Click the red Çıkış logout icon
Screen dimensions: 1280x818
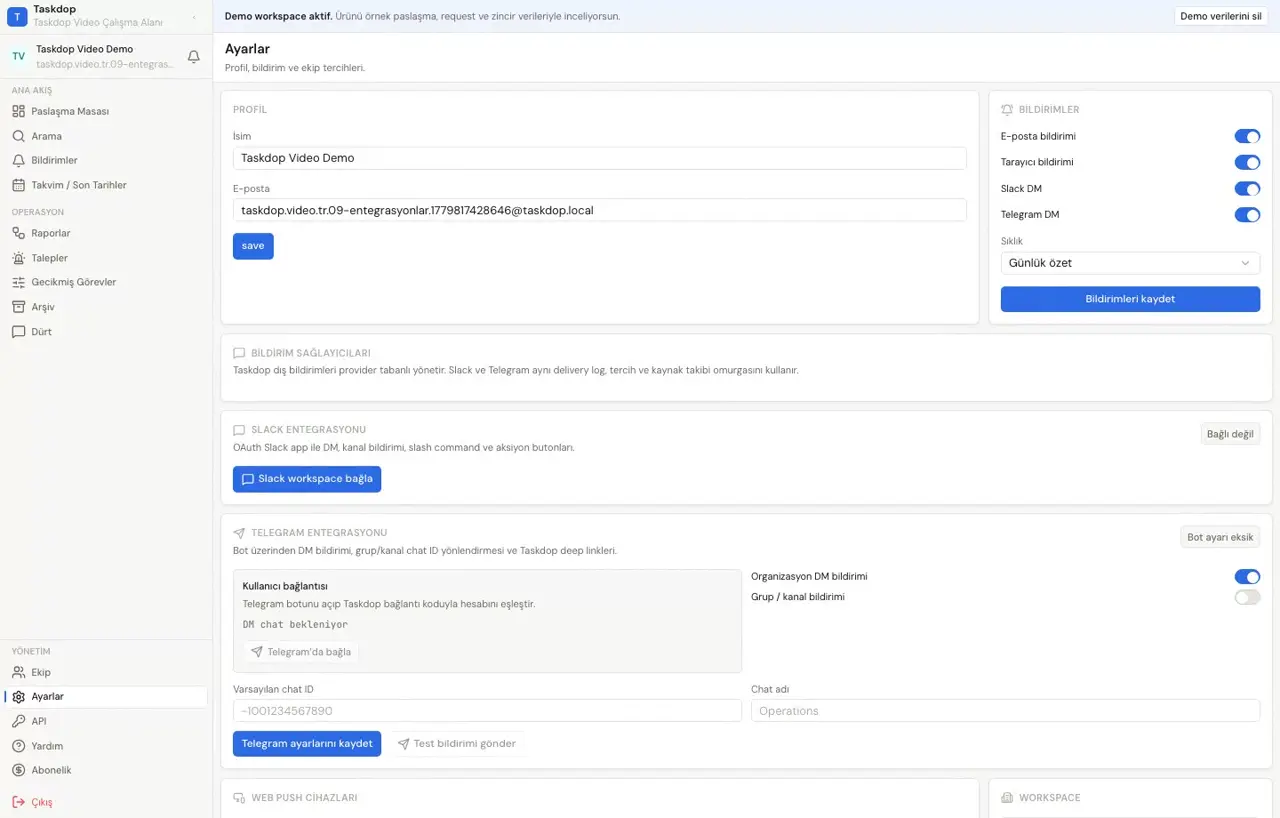[18, 802]
